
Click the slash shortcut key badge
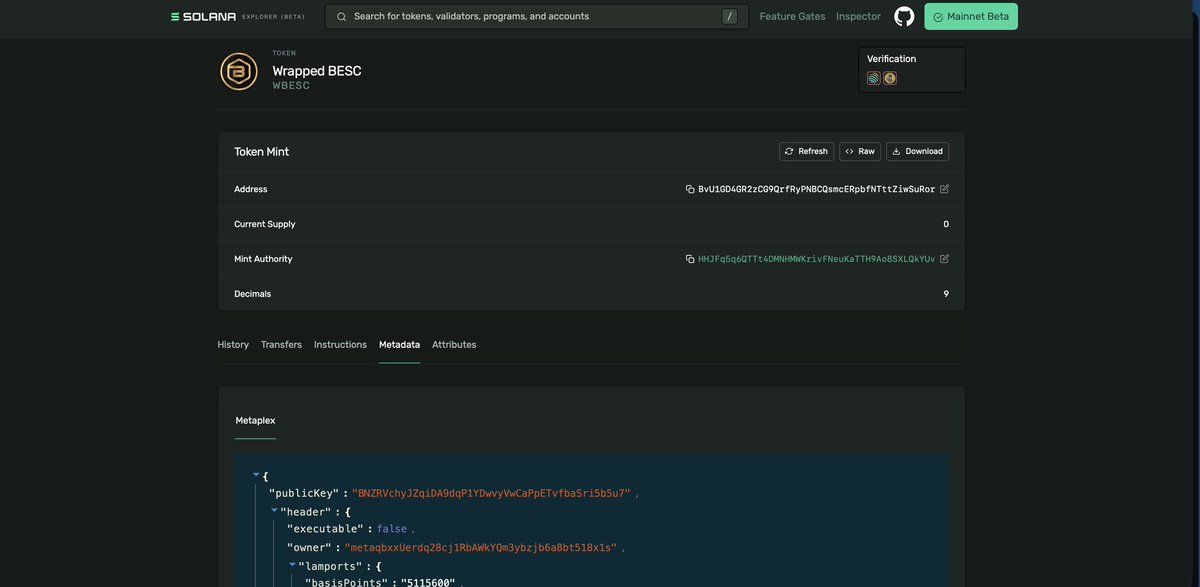(x=730, y=16)
